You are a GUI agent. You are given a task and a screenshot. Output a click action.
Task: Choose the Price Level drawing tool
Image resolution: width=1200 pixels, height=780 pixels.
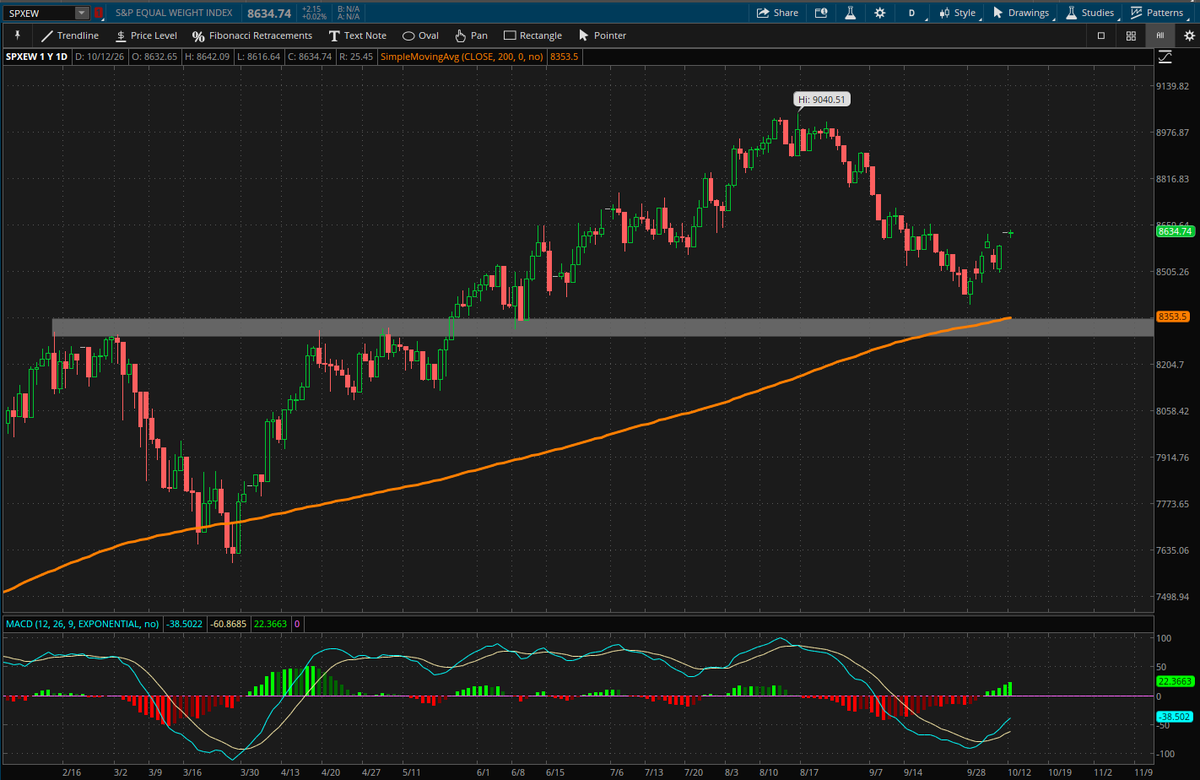pos(146,36)
